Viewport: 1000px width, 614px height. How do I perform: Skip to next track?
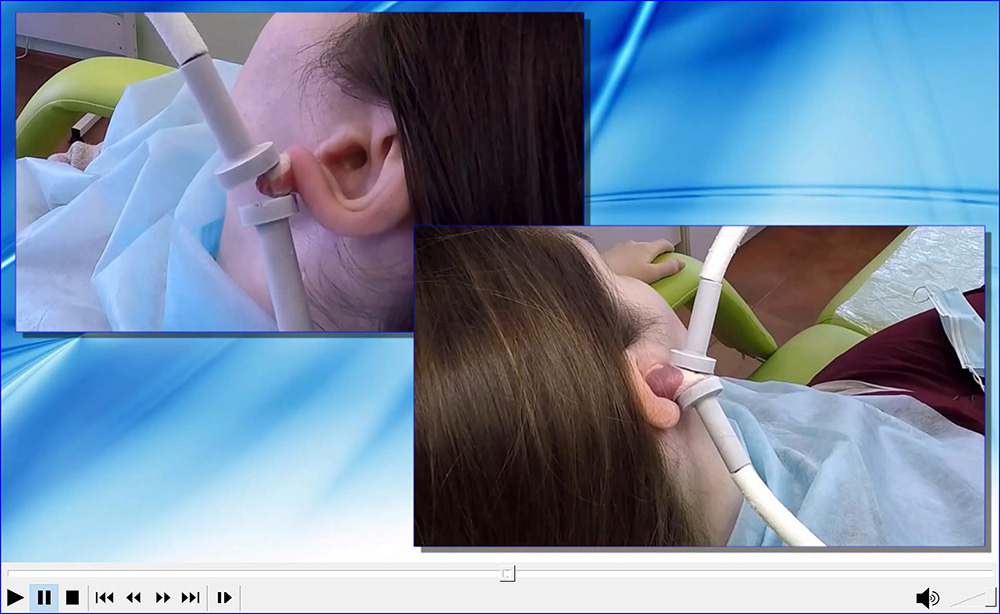pos(190,598)
